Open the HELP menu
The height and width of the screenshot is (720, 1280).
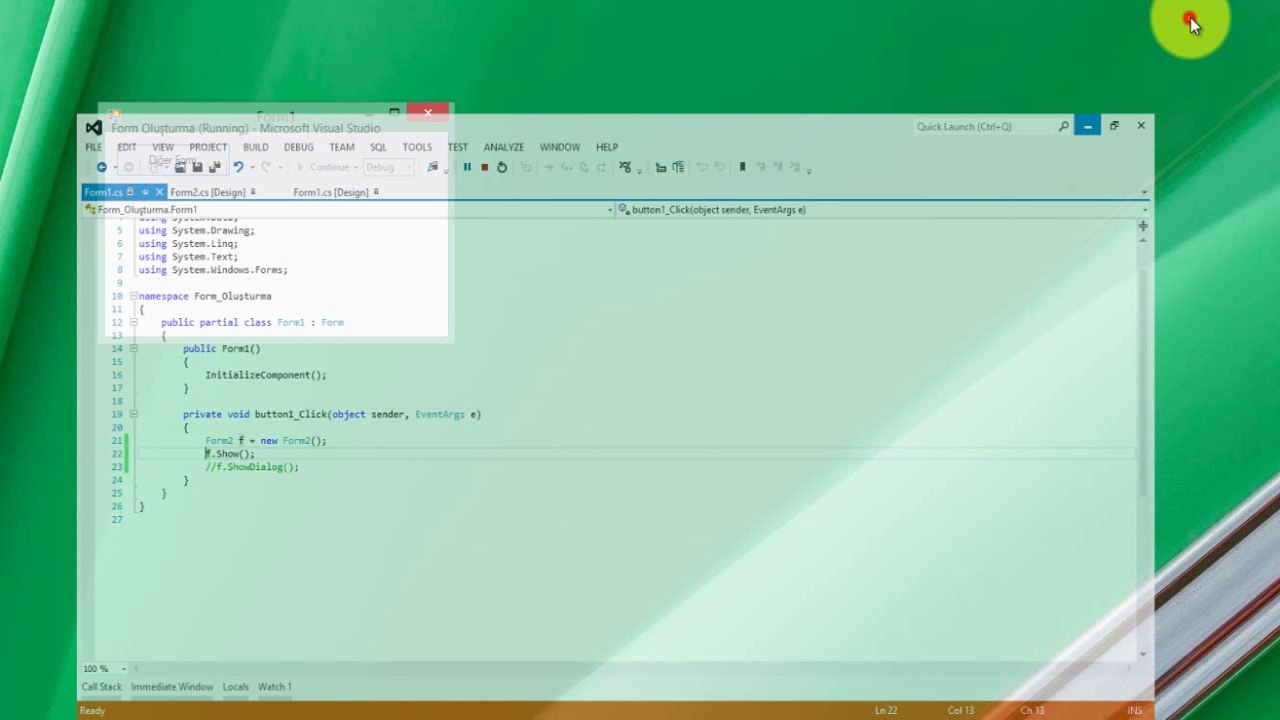[x=607, y=147]
